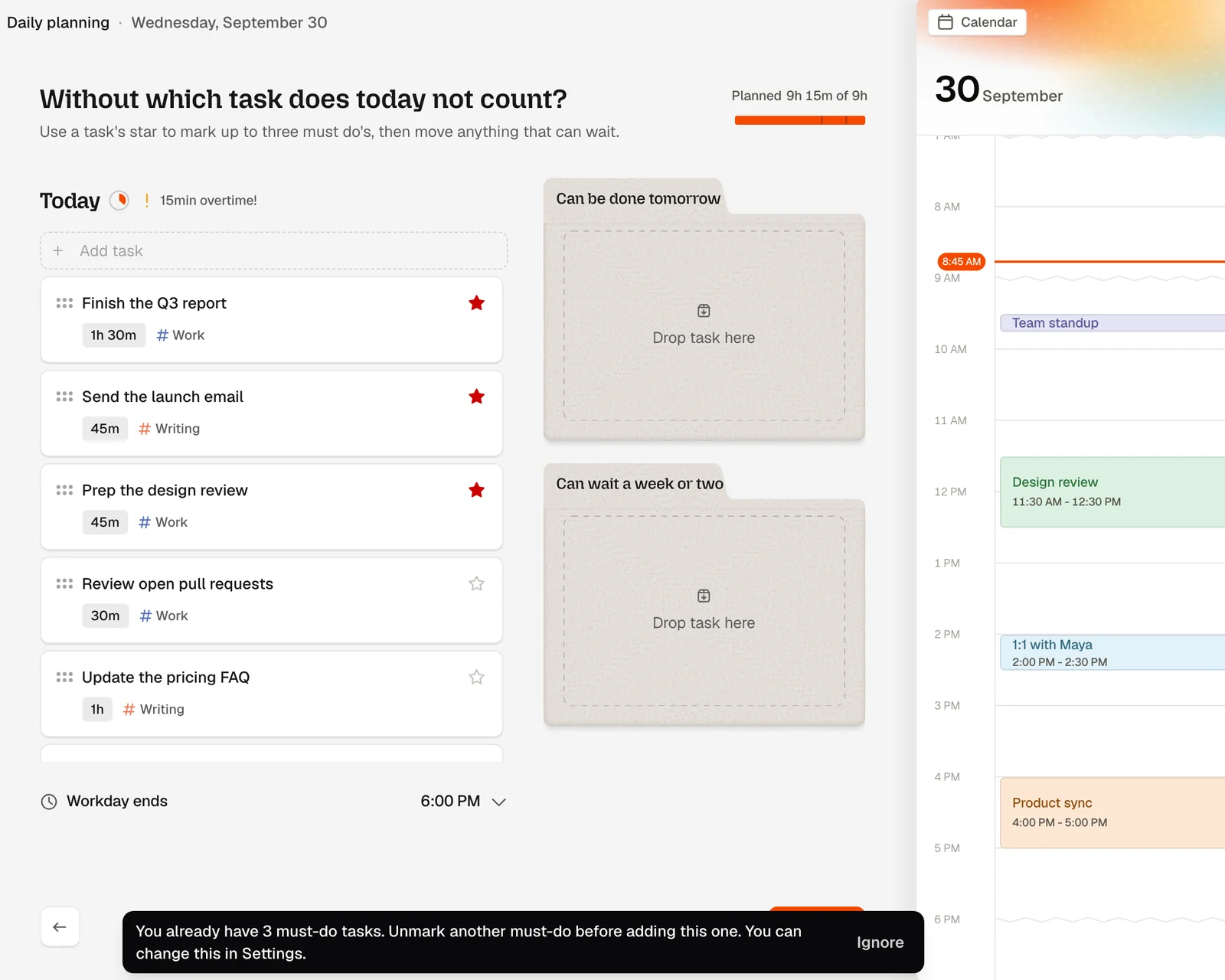Viewport: 1225px width, 980px height.
Task: Click the calendar icon in Calendar button
Action: point(946,22)
